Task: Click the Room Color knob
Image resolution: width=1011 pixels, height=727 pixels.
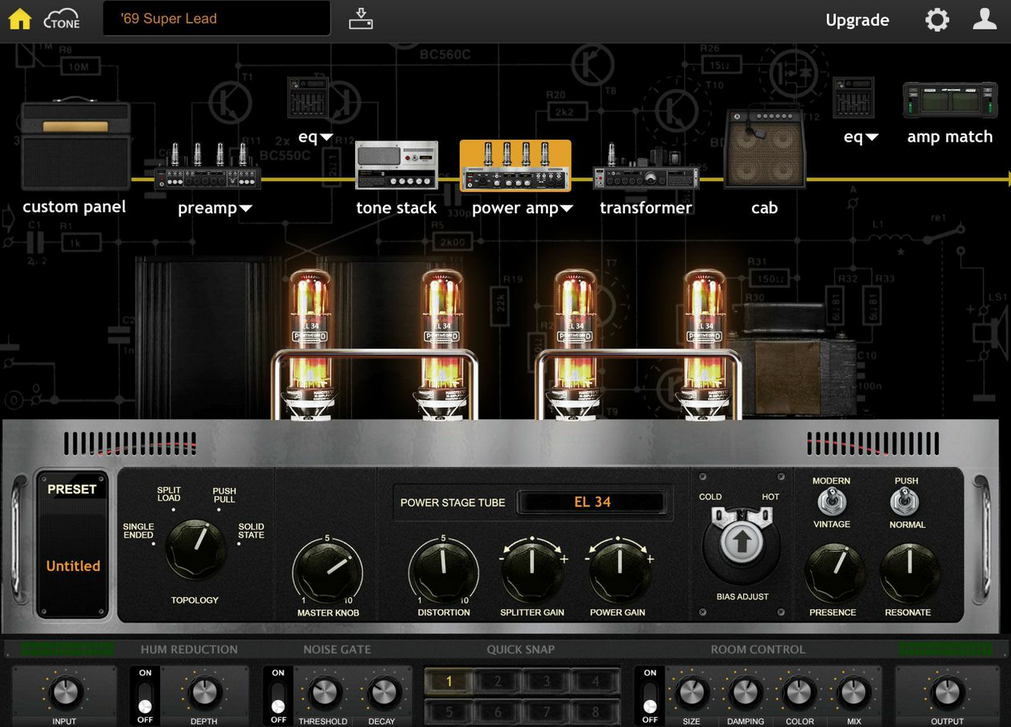Action: (x=799, y=692)
